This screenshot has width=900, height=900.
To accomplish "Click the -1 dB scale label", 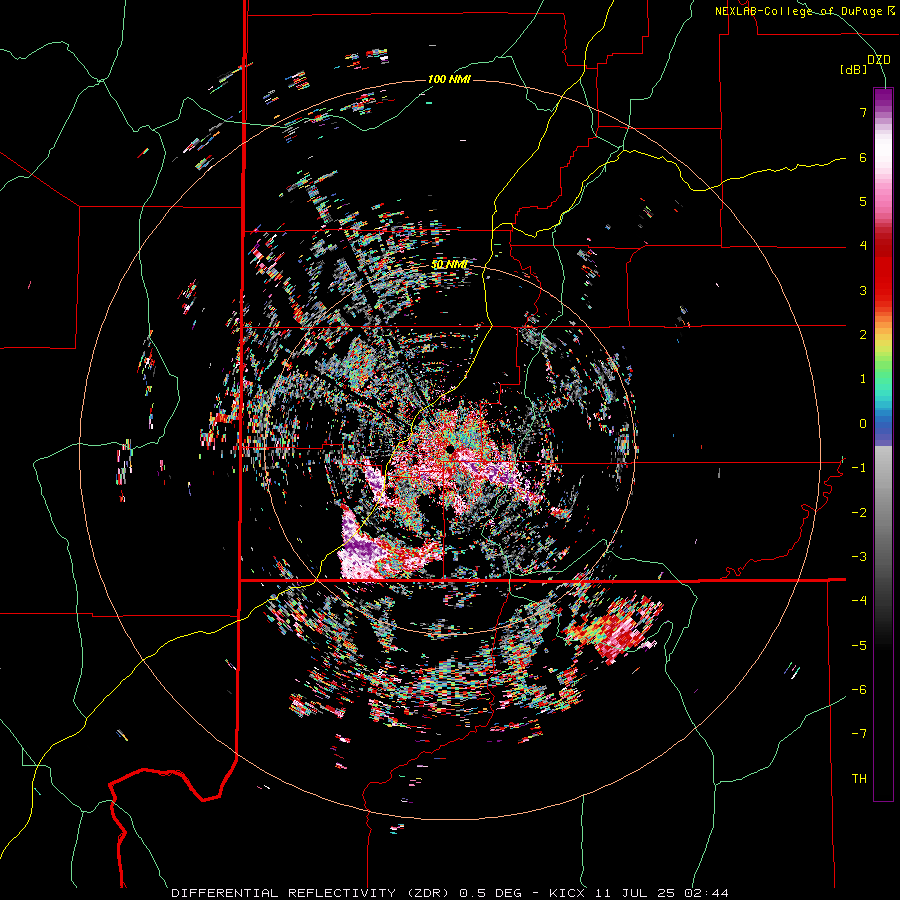I will (859, 468).
